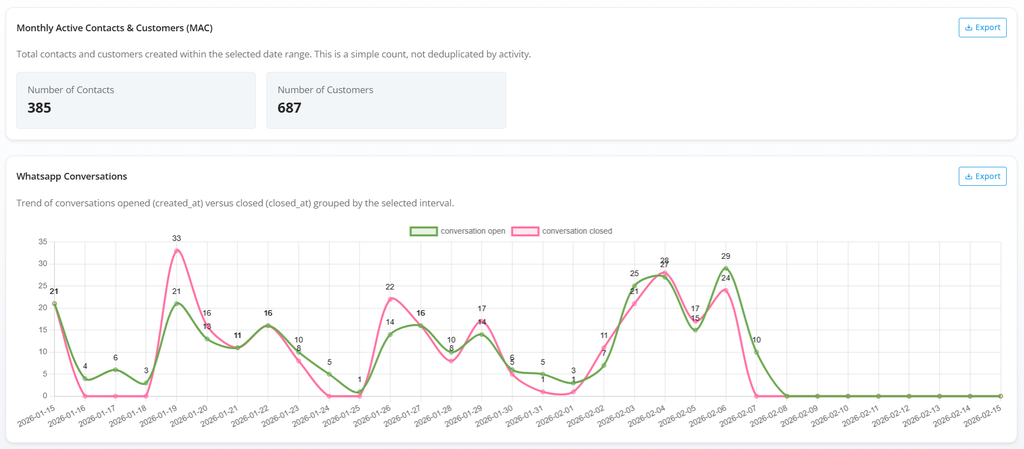Export the Whatsapp Conversations chart data
1024x449 pixels.
(982, 176)
